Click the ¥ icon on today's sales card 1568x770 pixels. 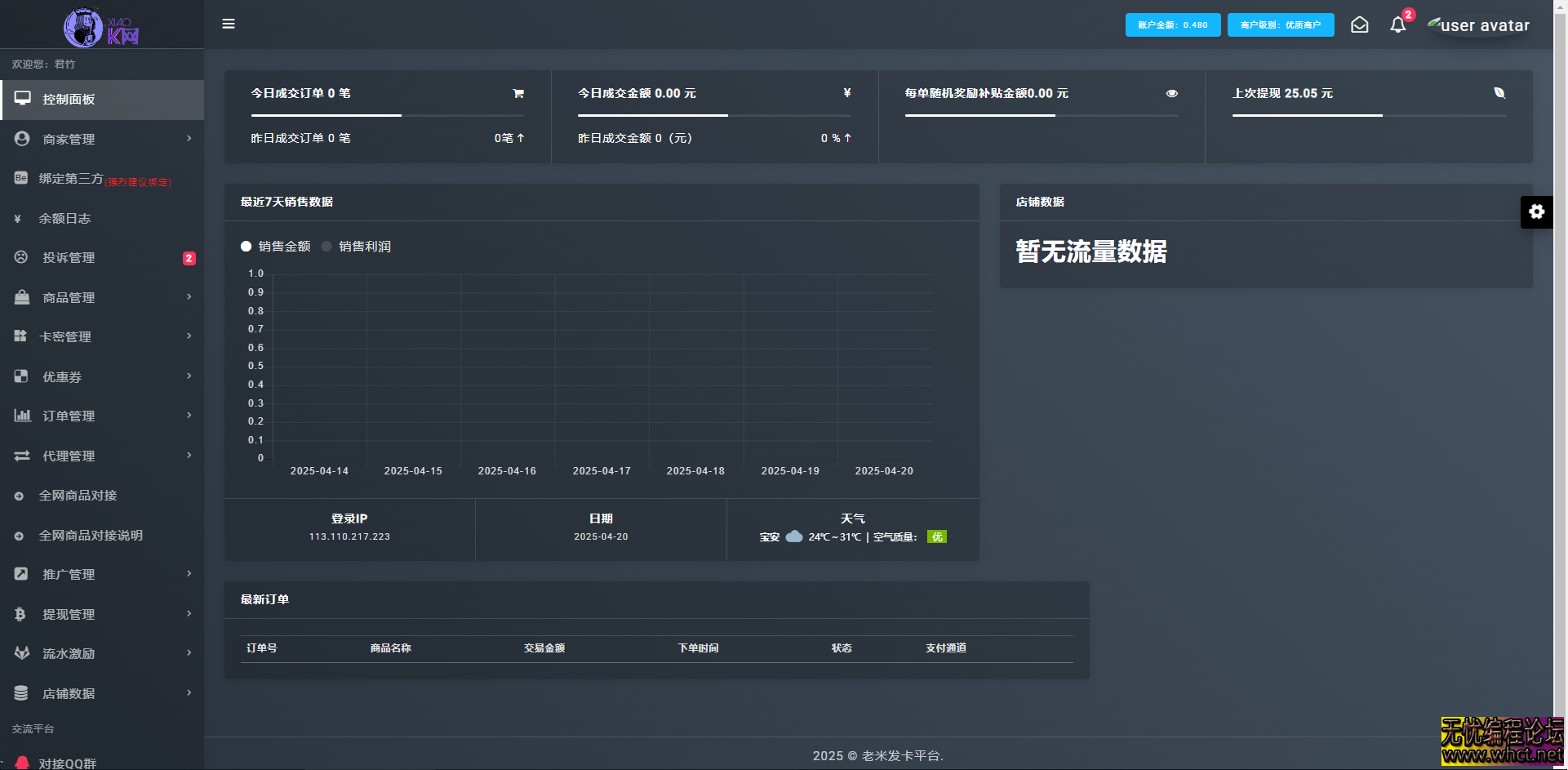pos(846,93)
